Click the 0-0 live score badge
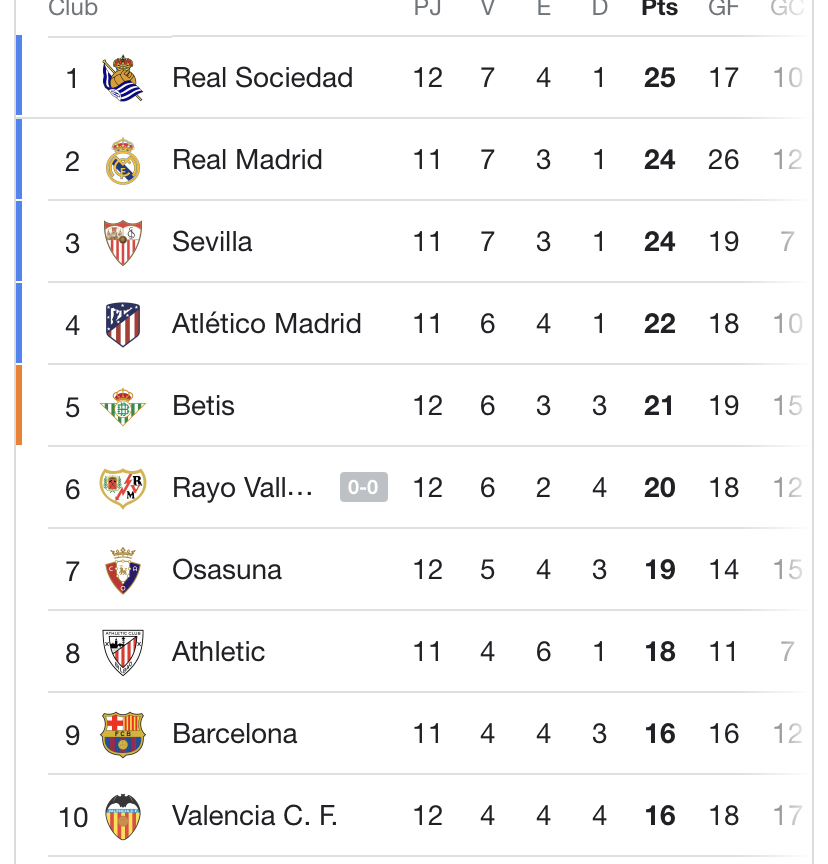Image resolution: width=828 pixels, height=864 pixels. pyautogui.click(x=363, y=488)
